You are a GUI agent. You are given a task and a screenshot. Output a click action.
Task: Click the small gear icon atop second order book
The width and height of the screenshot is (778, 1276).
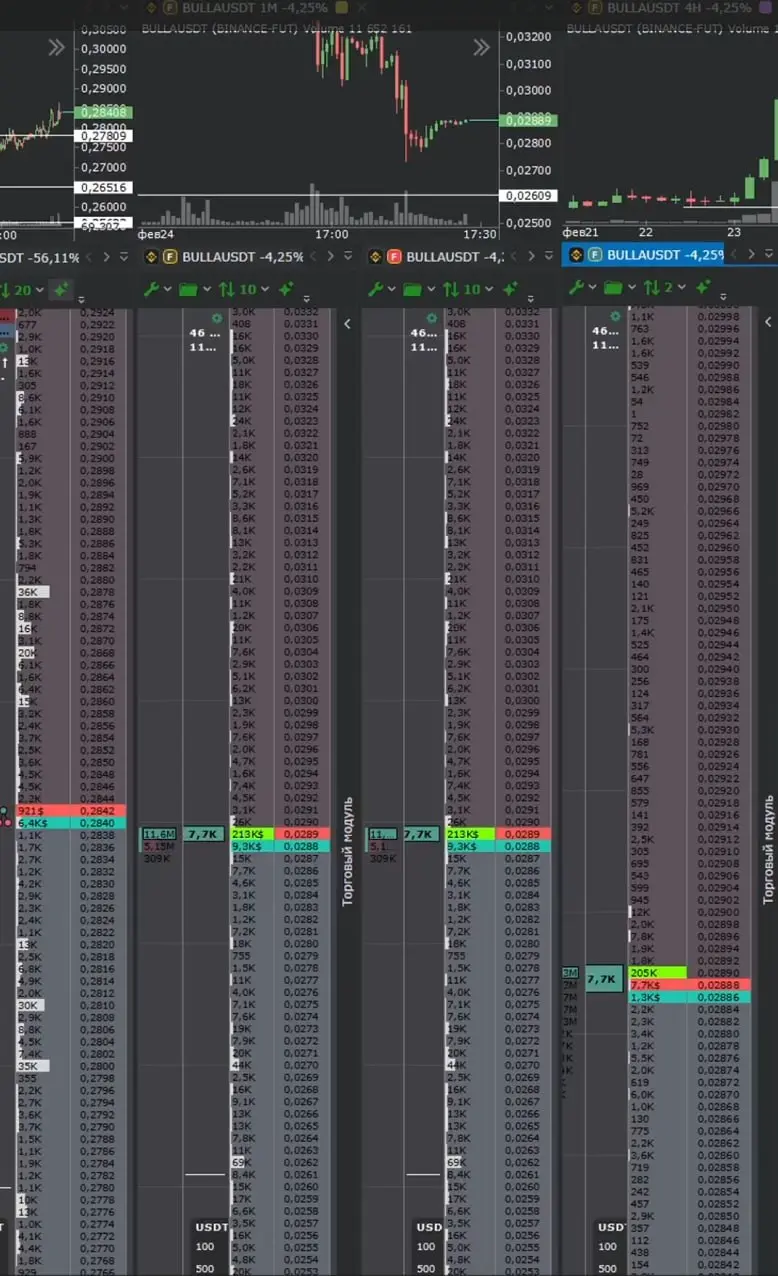click(x=217, y=318)
